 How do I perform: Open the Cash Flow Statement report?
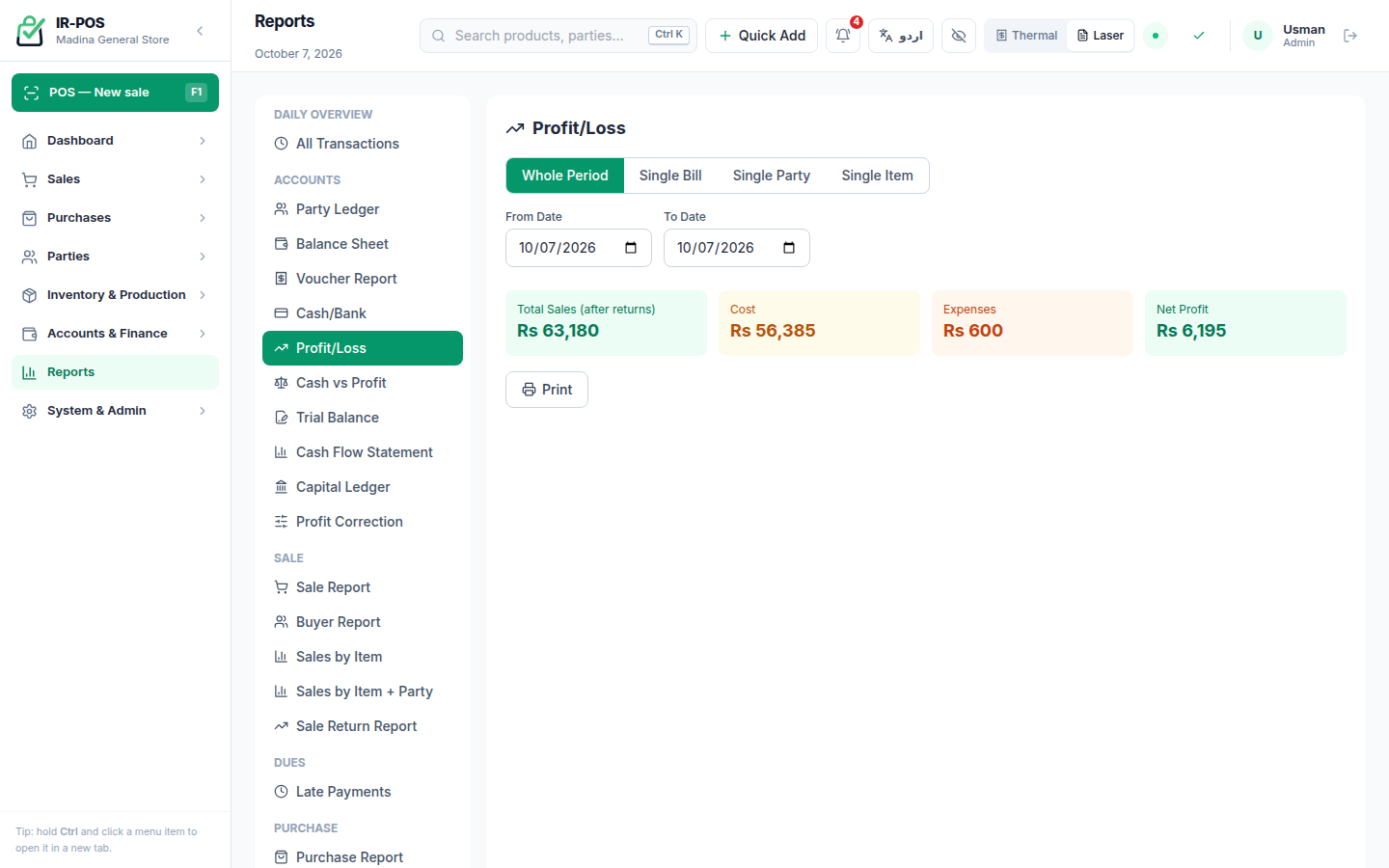click(363, 452)
